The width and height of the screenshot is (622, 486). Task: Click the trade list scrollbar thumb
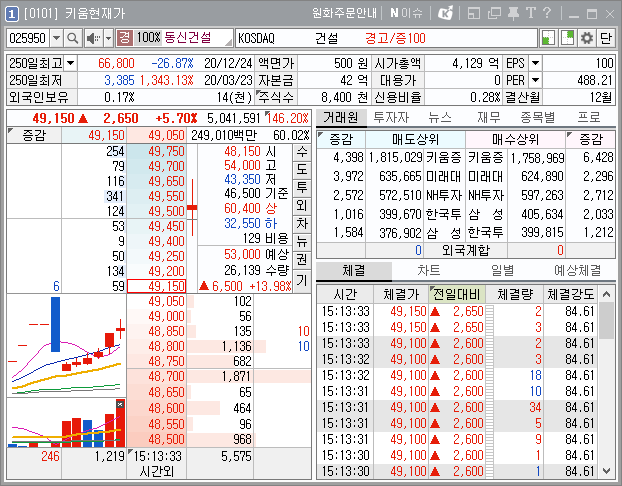606,320
